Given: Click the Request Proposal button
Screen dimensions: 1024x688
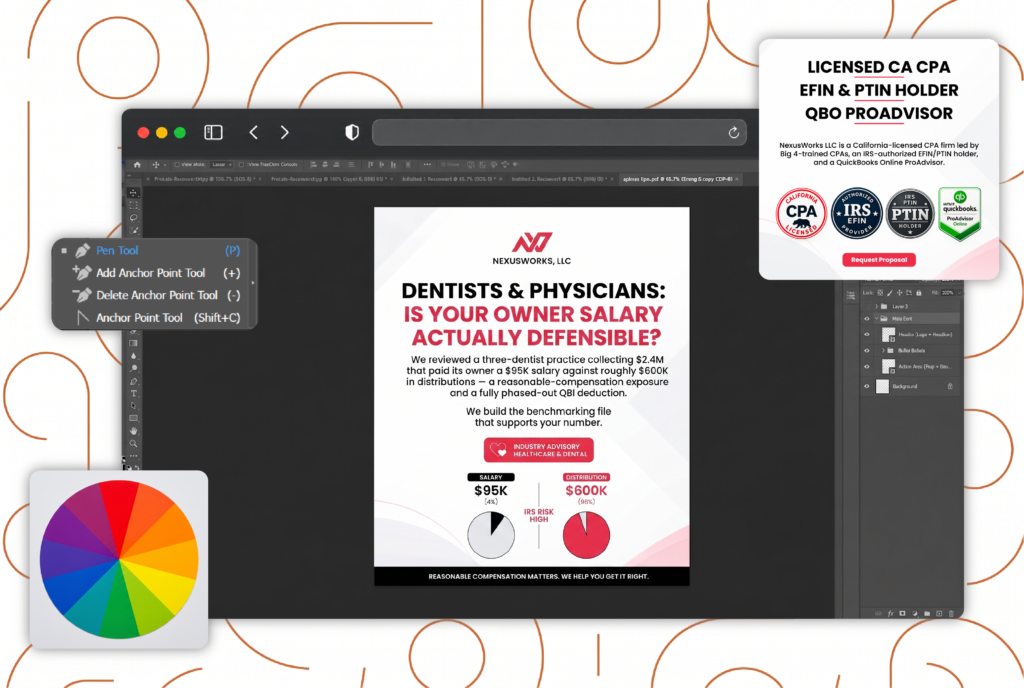Looking at the screenshot, I should (x=878, y=260).
